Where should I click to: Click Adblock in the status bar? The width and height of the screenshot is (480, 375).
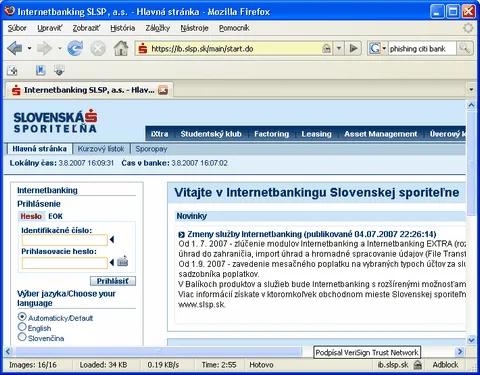click(445, 365)
